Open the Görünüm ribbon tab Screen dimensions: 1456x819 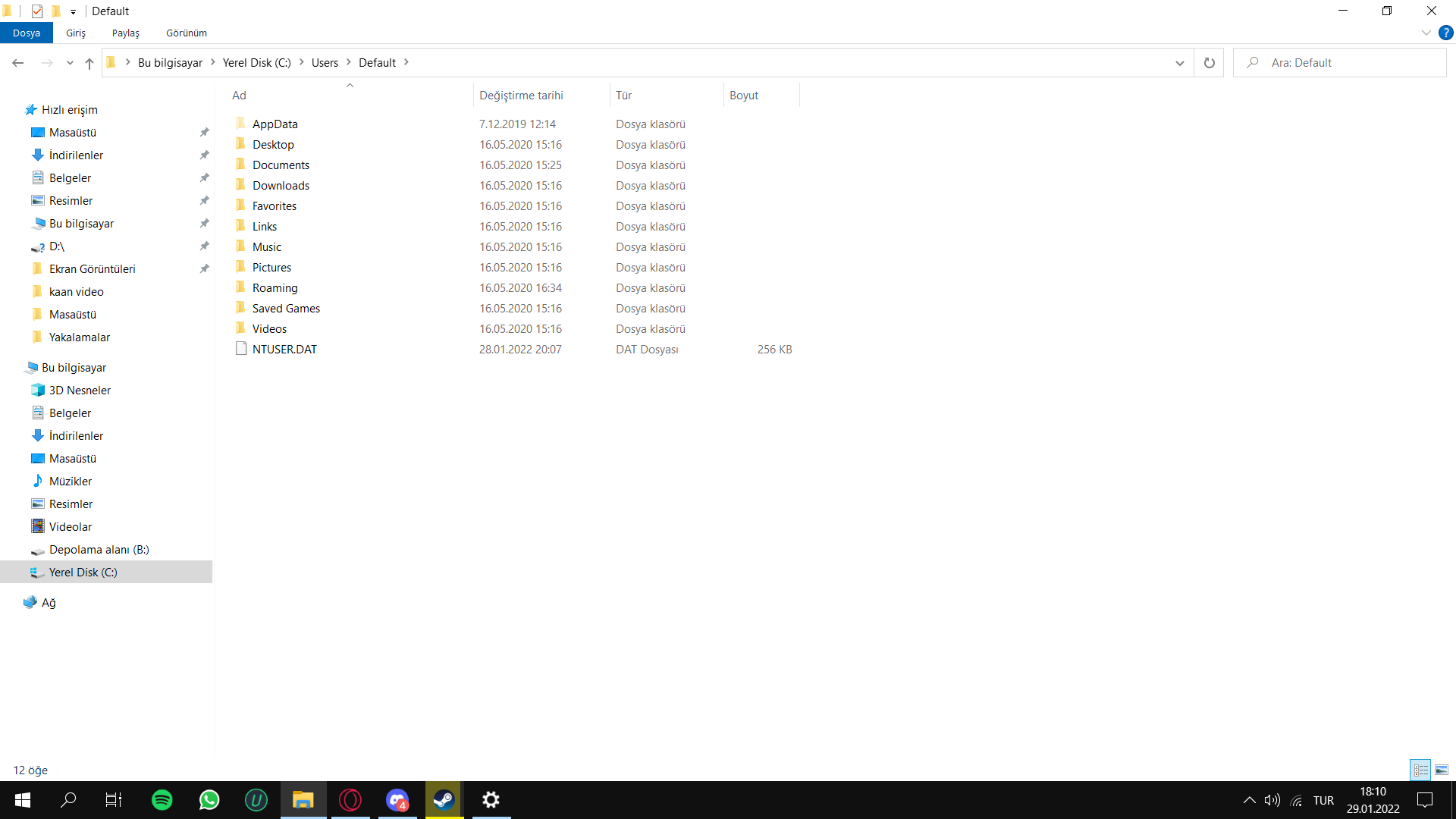pyautogui.click(x=187, y=33)
